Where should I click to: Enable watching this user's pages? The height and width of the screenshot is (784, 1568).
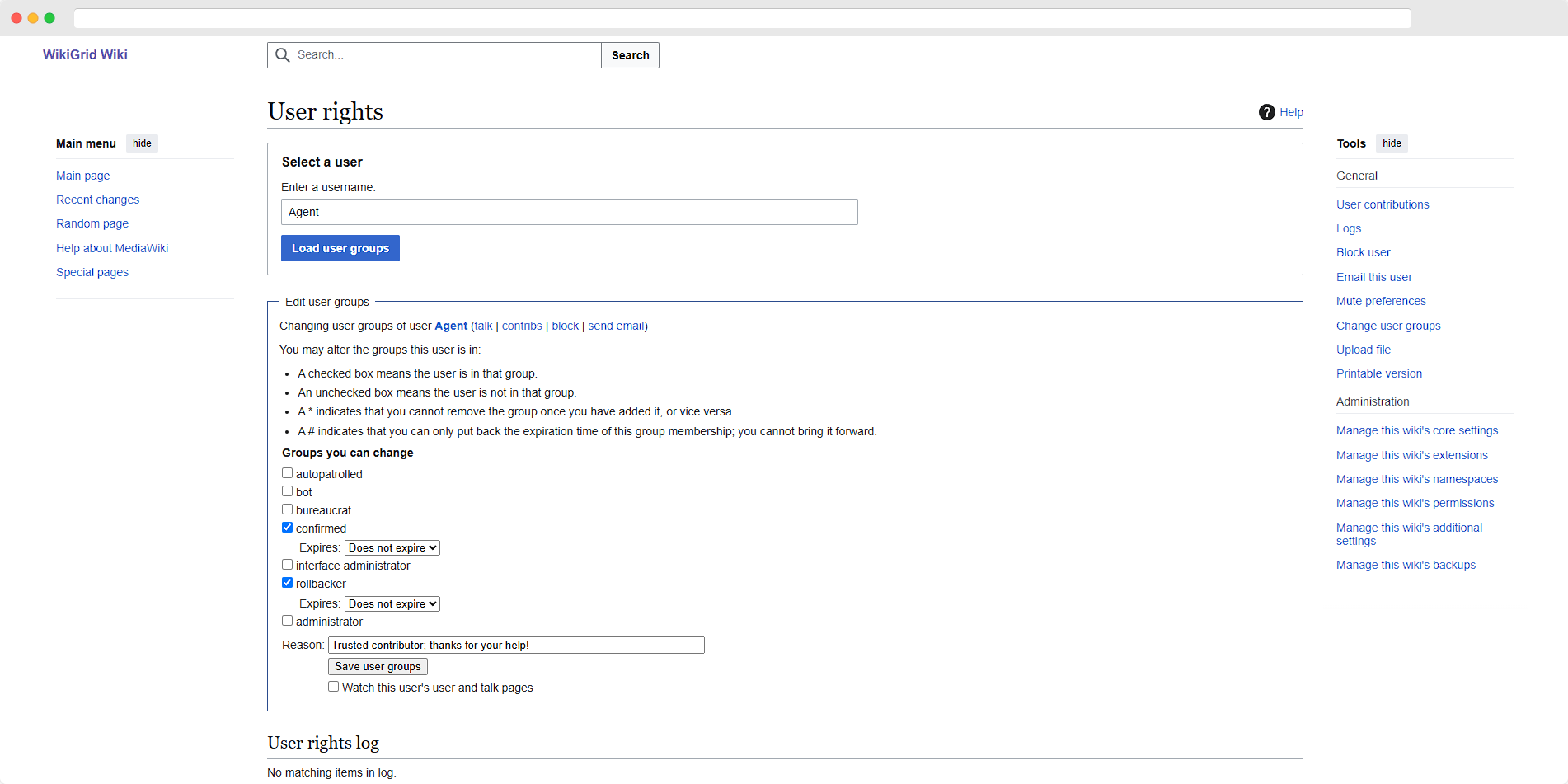click(334, 687)
